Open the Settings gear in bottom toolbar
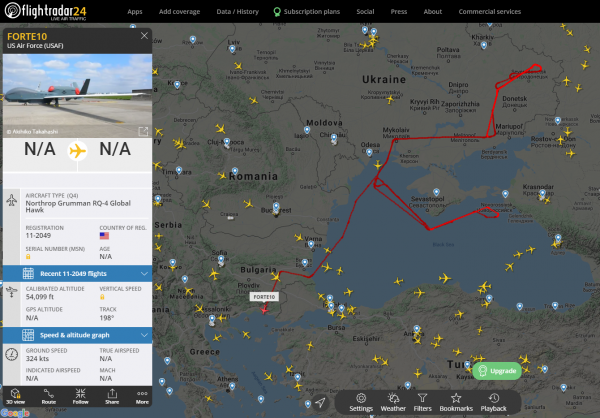Image resolution: width=600 pixels, height=418 pixels. click(x=361, y=401)
